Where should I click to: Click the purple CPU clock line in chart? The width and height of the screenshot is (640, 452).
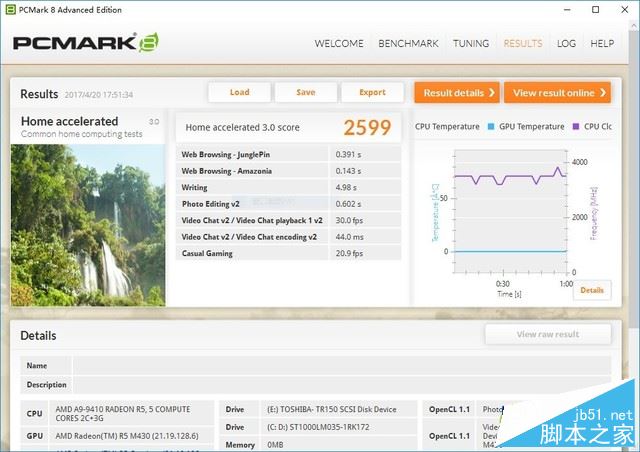coord(510,177)
